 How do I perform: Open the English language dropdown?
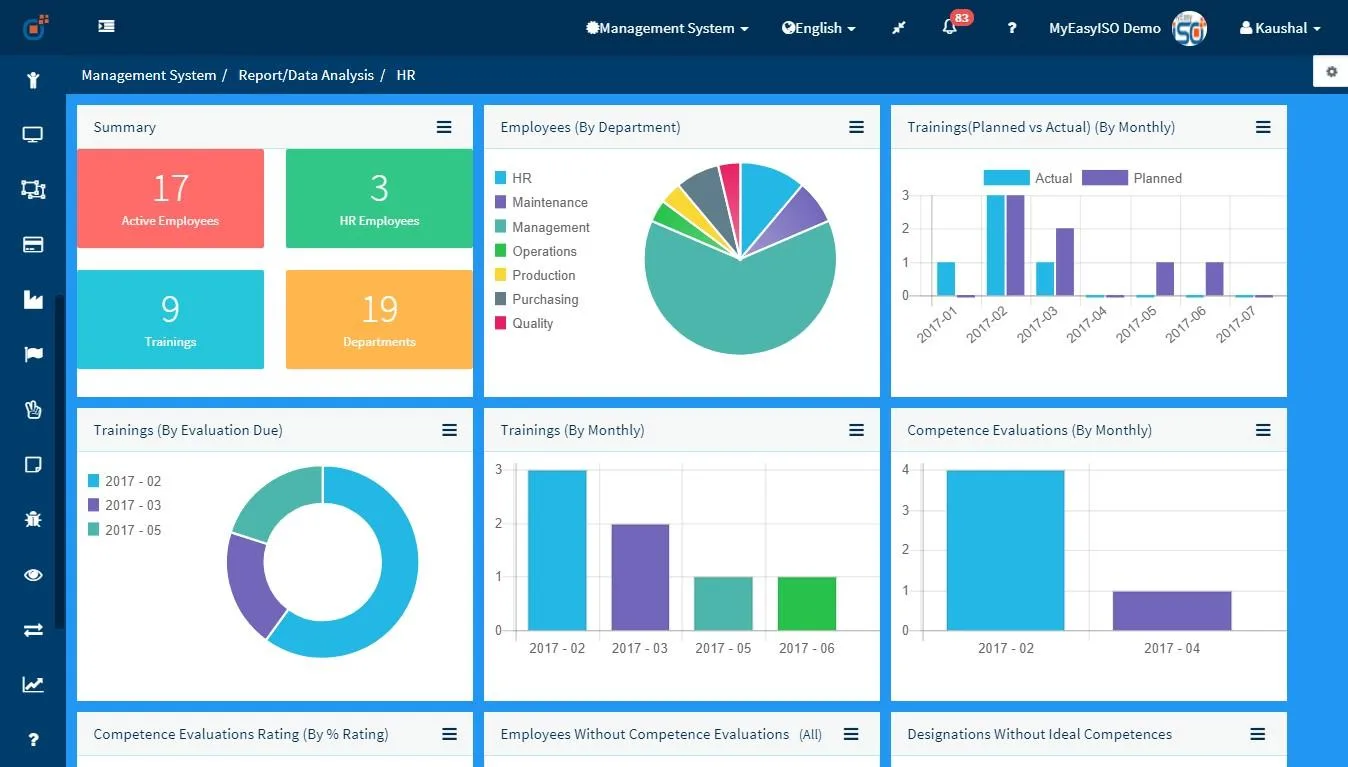[x=819, y=28]
